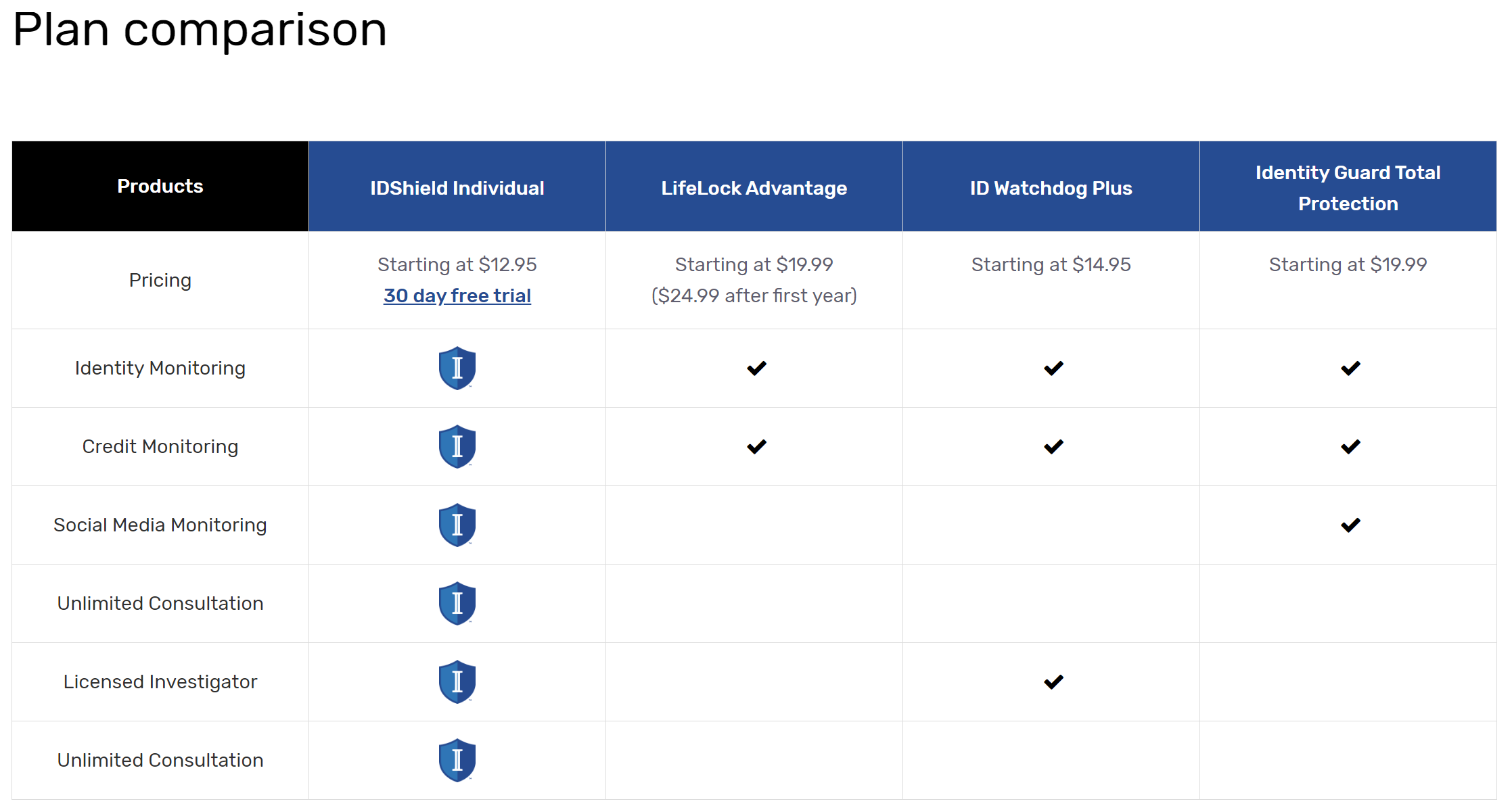Select the ID Watchdog Plus column header

click(x=1051, y=187)
